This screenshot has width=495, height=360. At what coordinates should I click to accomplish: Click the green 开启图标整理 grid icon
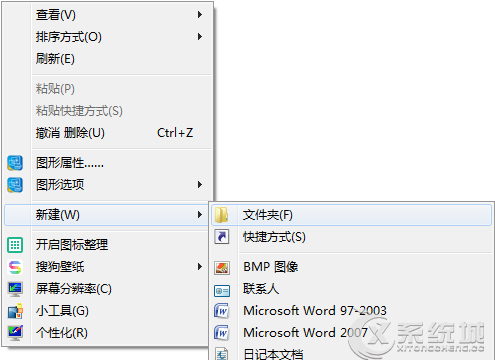pyautogui.click(x=15, y=245)
